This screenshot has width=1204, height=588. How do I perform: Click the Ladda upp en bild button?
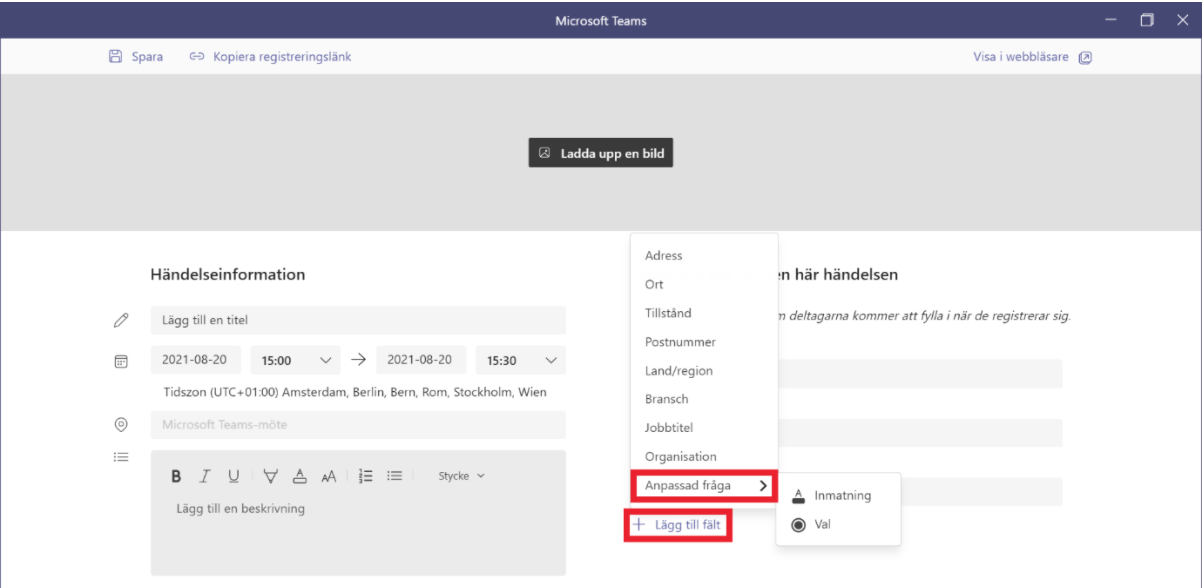[x=601, y=154]
